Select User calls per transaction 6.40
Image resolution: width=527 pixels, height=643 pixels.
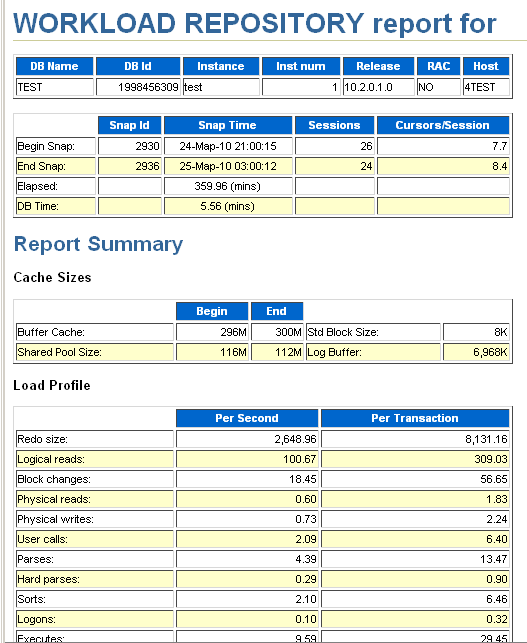(x=415, y=539)
